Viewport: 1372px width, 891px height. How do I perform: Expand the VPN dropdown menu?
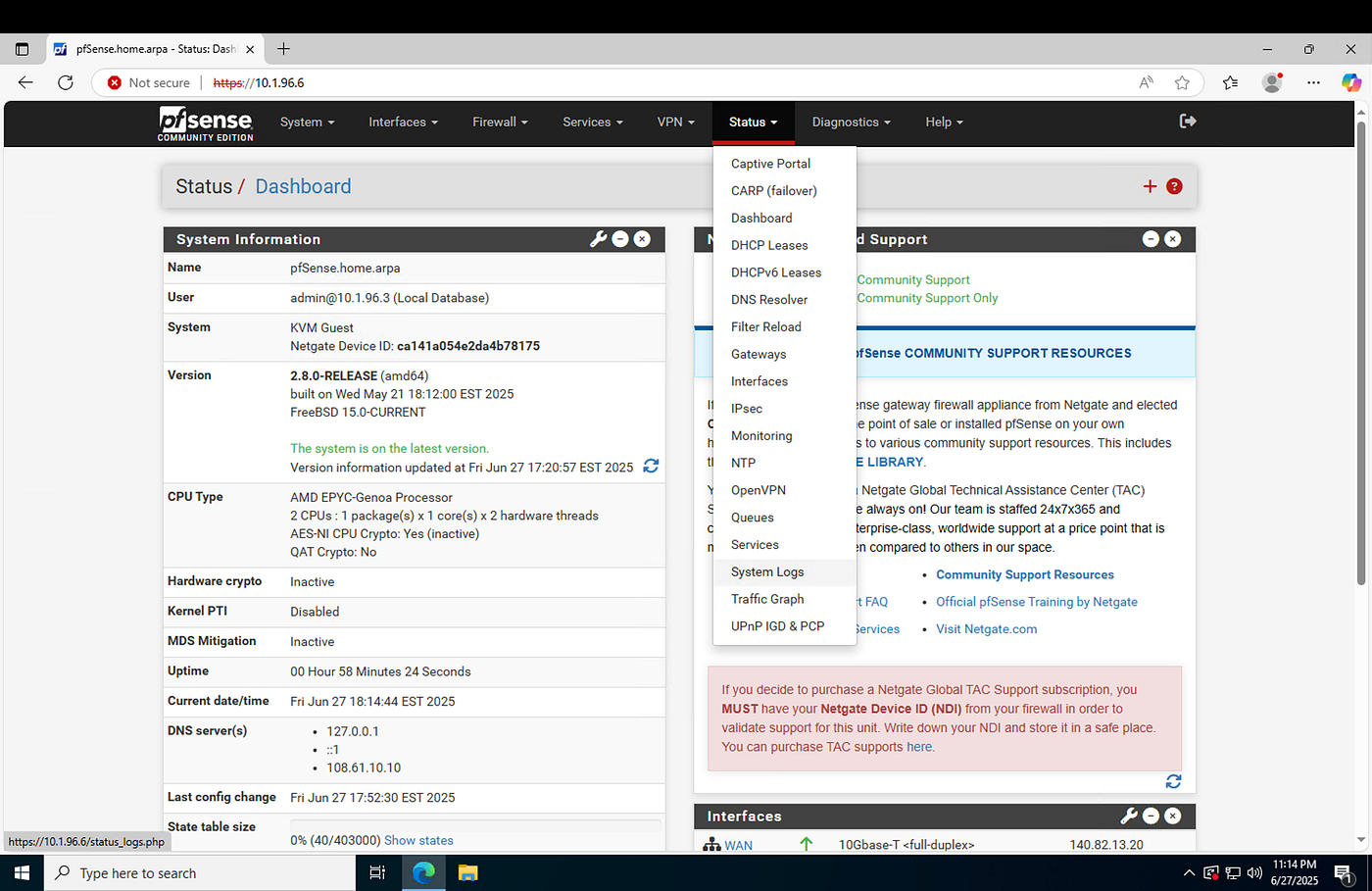(x=676, y=122)
